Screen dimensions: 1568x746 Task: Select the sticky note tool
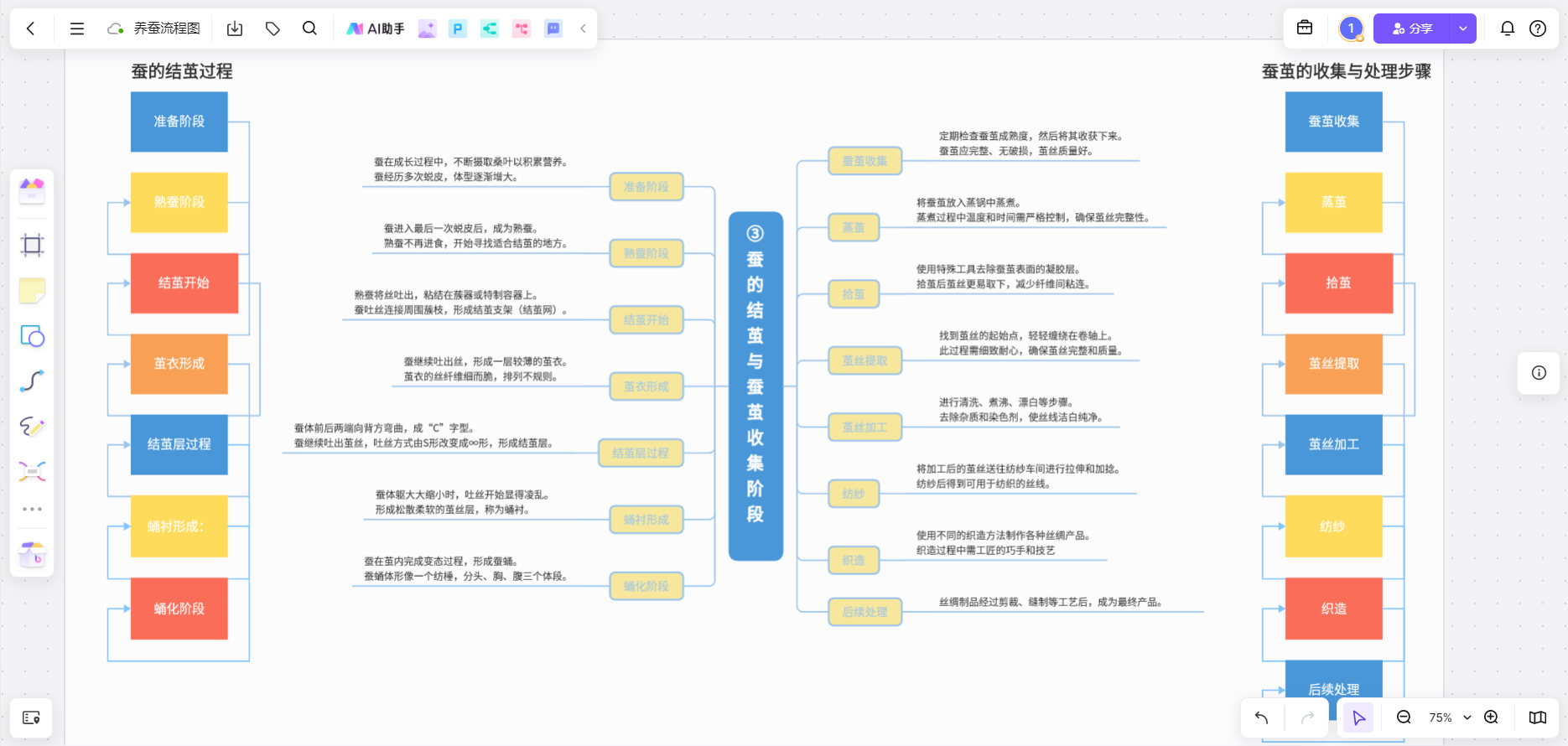click(32, 291)
